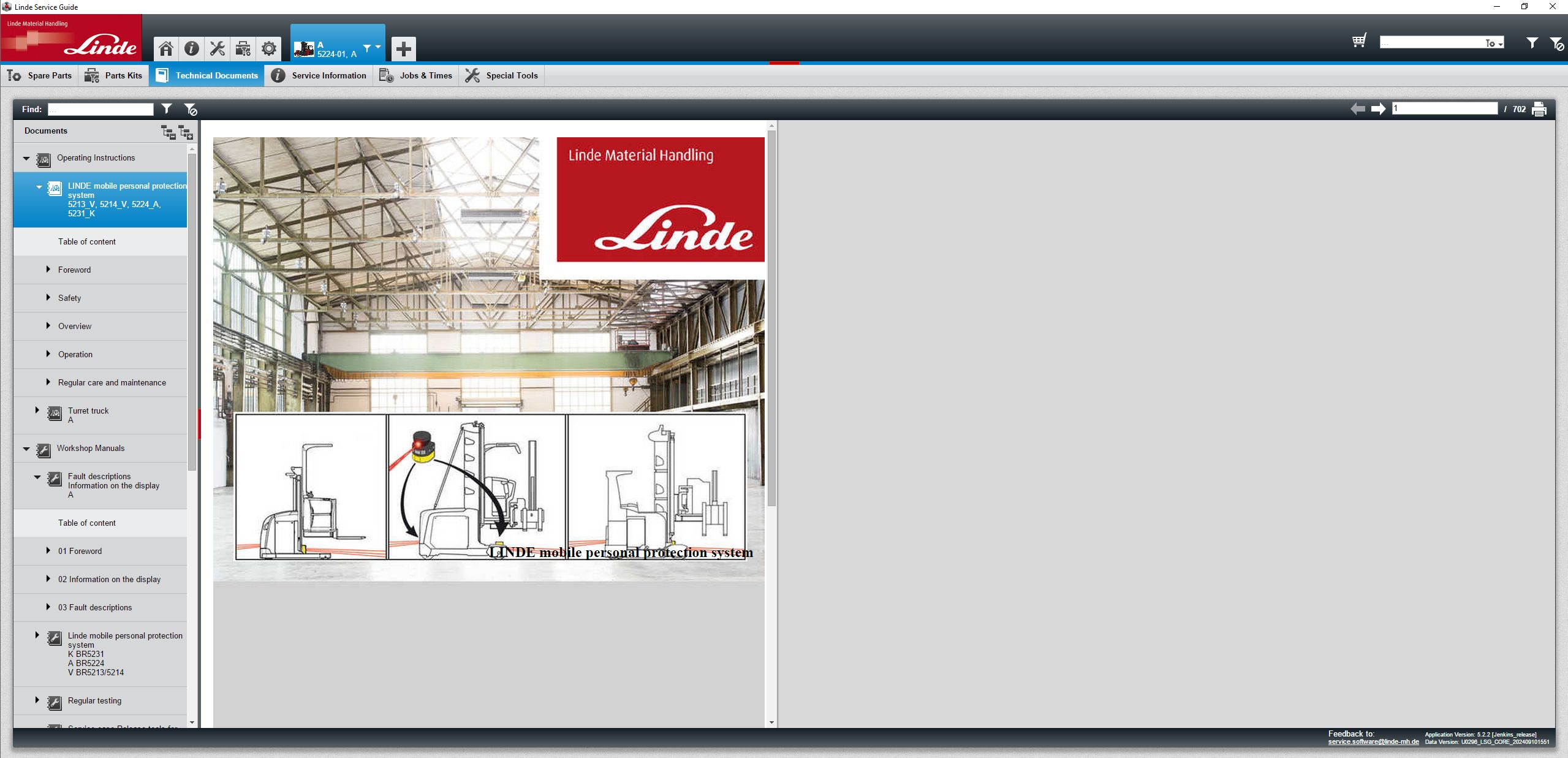The image size is (1568, 758).
Task: Collapse the Workshop Manuals section
Action: (26, 448)
